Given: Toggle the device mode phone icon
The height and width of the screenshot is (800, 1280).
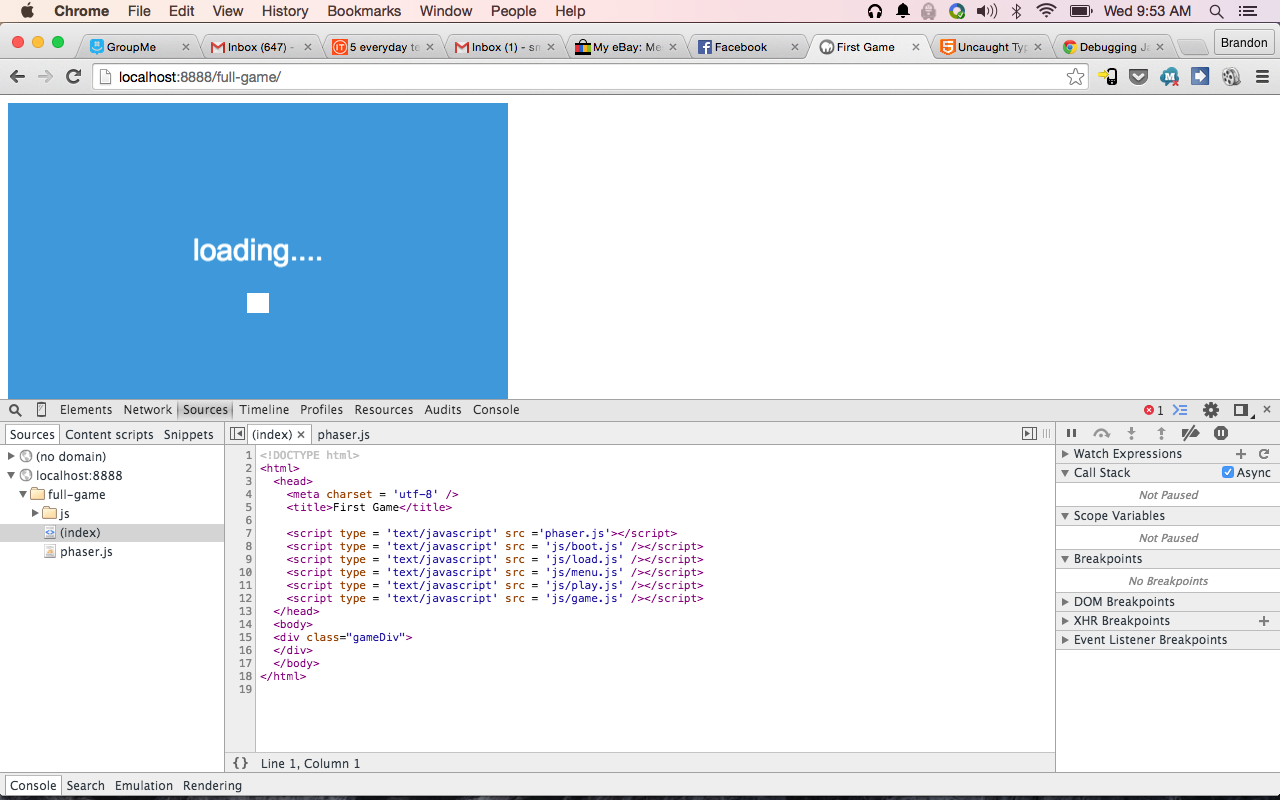Looking at the screenshot, I should pos(41,410).
